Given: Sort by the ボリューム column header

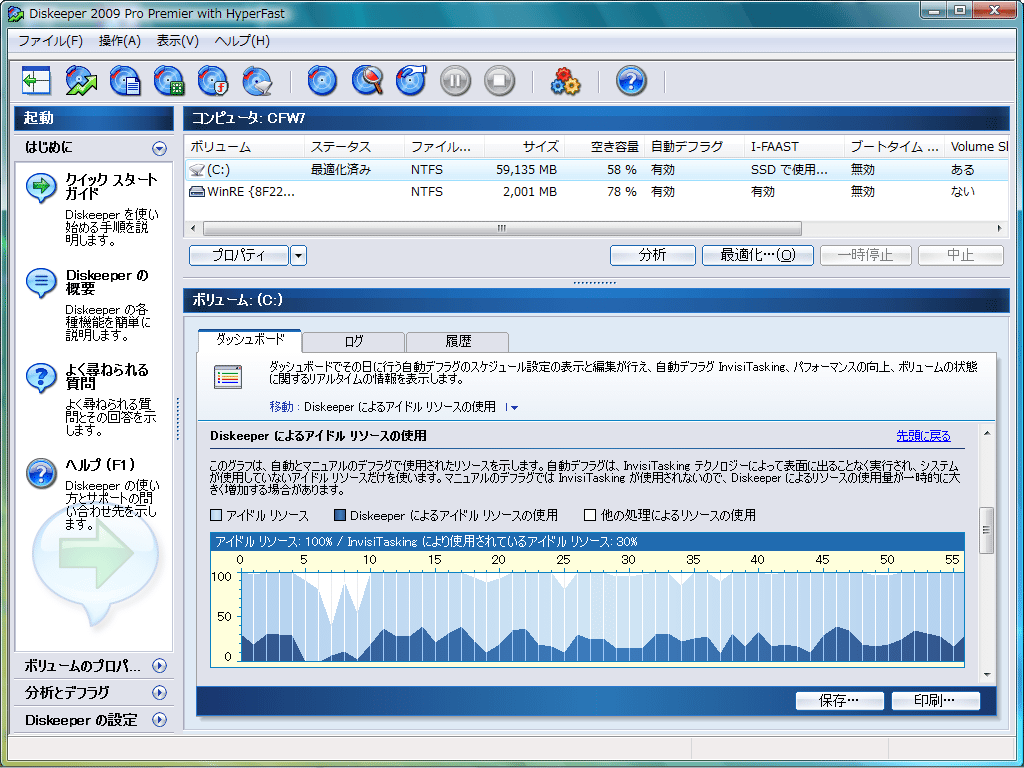Looking at the screenshot, I should (244, 147).
